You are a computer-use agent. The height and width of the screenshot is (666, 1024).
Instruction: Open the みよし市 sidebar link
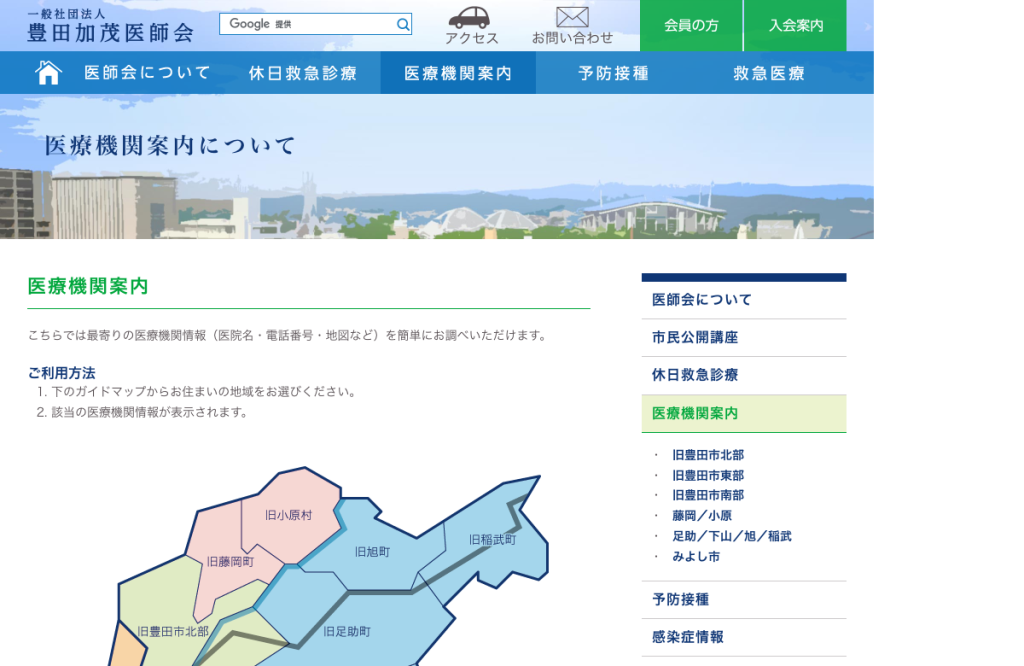tap(696, 556)
